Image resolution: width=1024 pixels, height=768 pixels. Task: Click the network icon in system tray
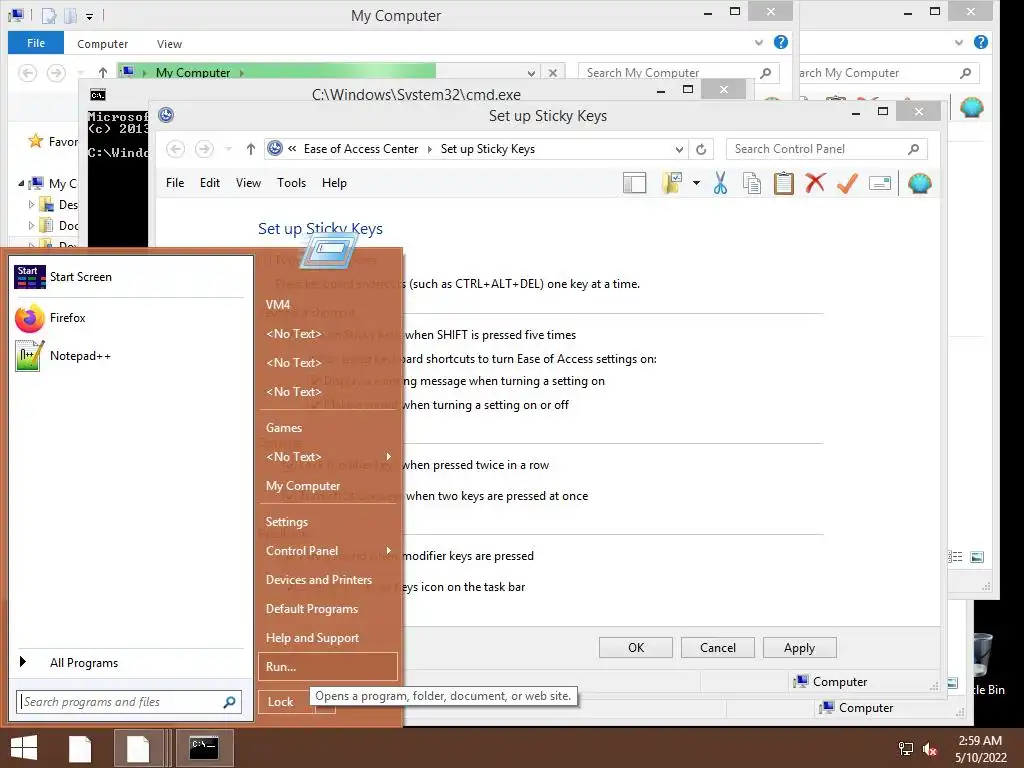(906, 749)
